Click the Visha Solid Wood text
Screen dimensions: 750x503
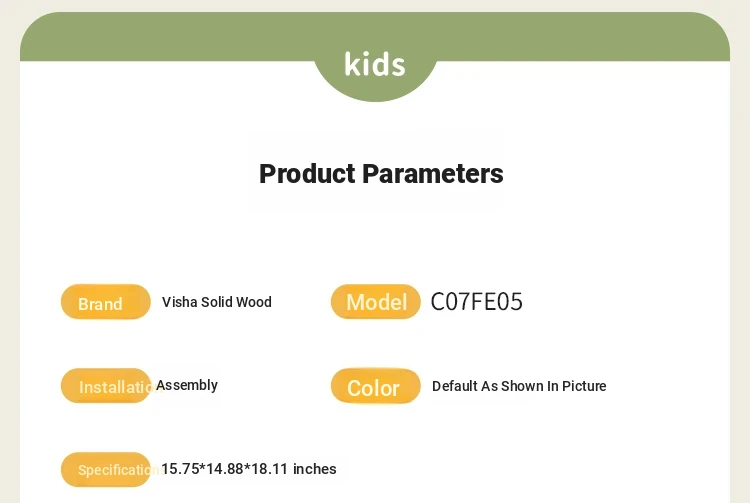[x=217, y=302]
